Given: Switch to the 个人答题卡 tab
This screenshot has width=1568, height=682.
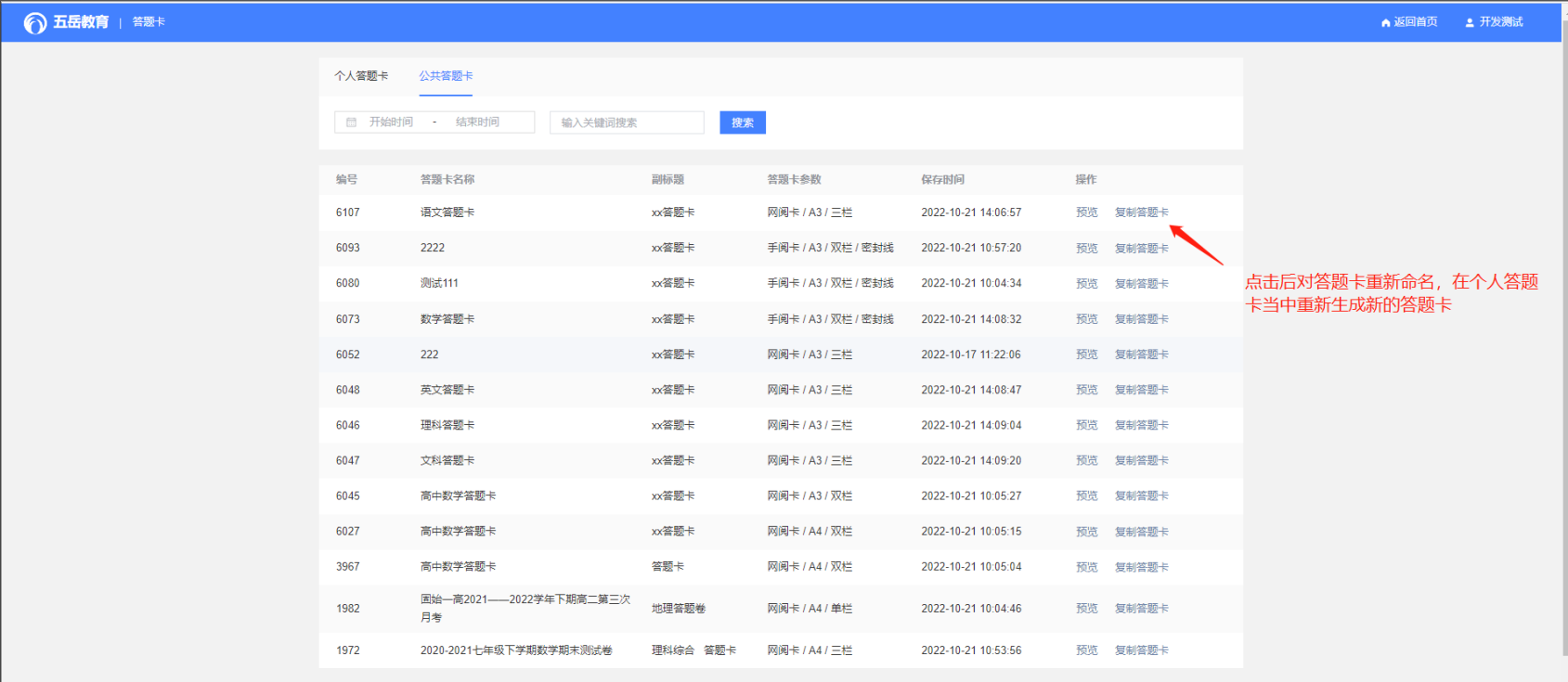Looking at the screenshot, I should (x=361, y=76).
